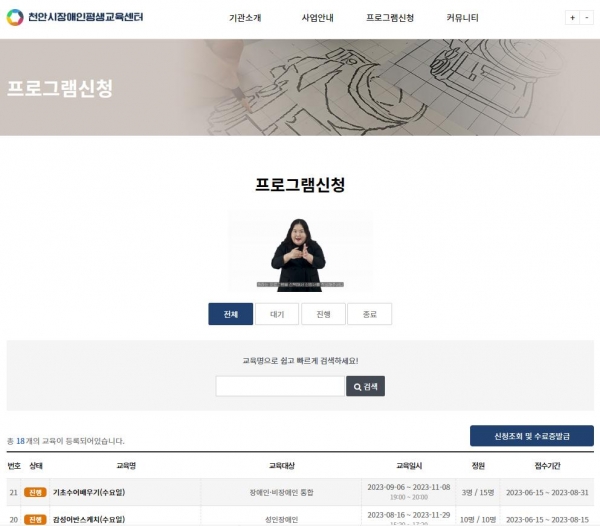Screen dimensions: 600x526
Task: Click the 교육명 column header
Action: click(x=126, y=466)
